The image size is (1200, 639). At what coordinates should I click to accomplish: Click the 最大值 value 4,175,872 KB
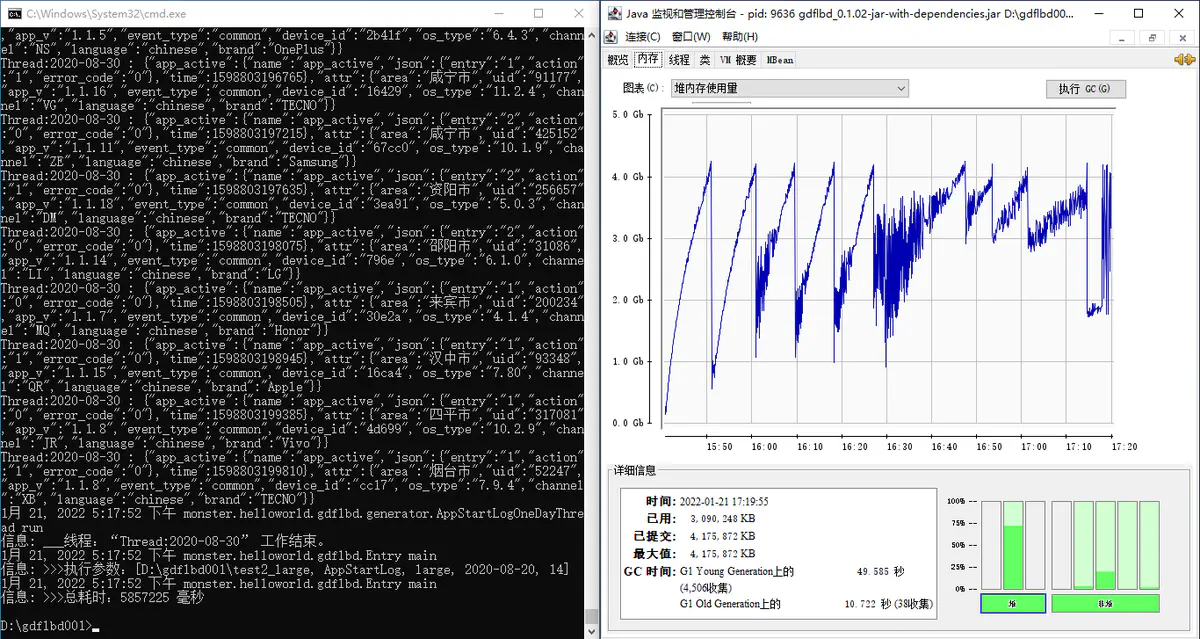[723, 554]
